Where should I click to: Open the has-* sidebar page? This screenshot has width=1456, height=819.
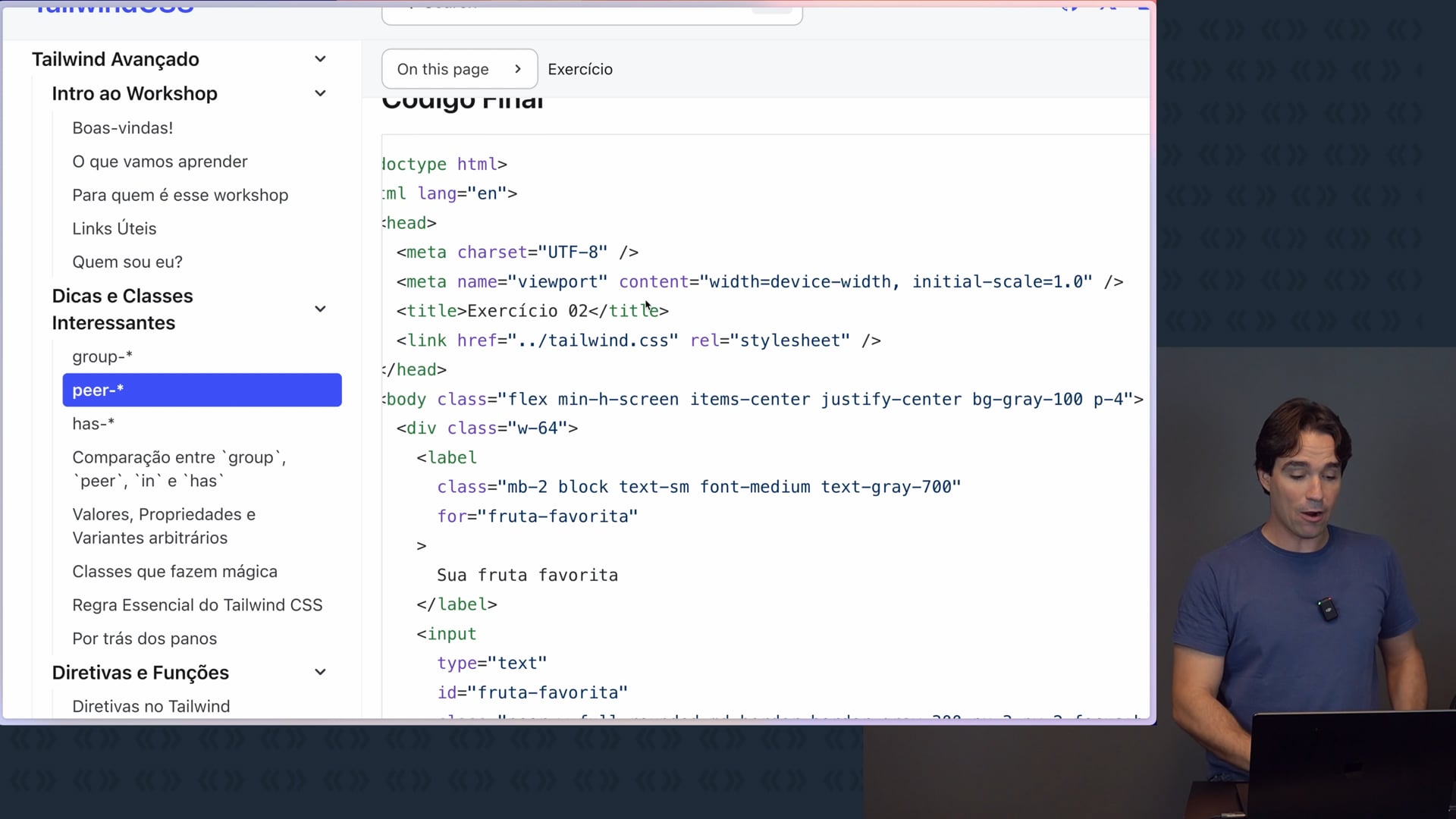pos(93,423)
